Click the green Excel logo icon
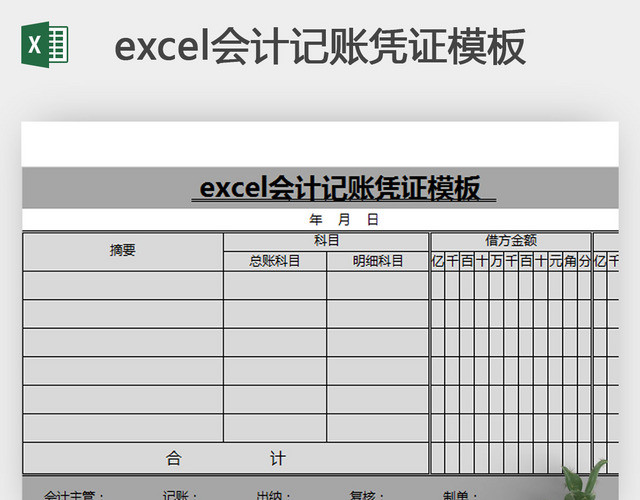This screenshot has width=640, height=500. [45, 44]
